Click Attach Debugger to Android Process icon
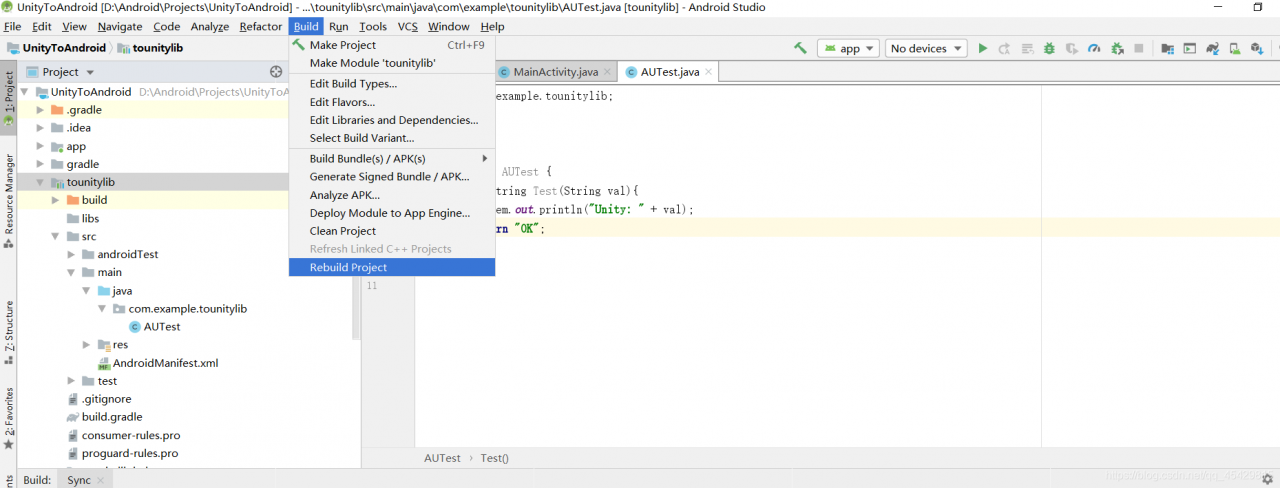Screen dimensions: 1280x488 1117,48
